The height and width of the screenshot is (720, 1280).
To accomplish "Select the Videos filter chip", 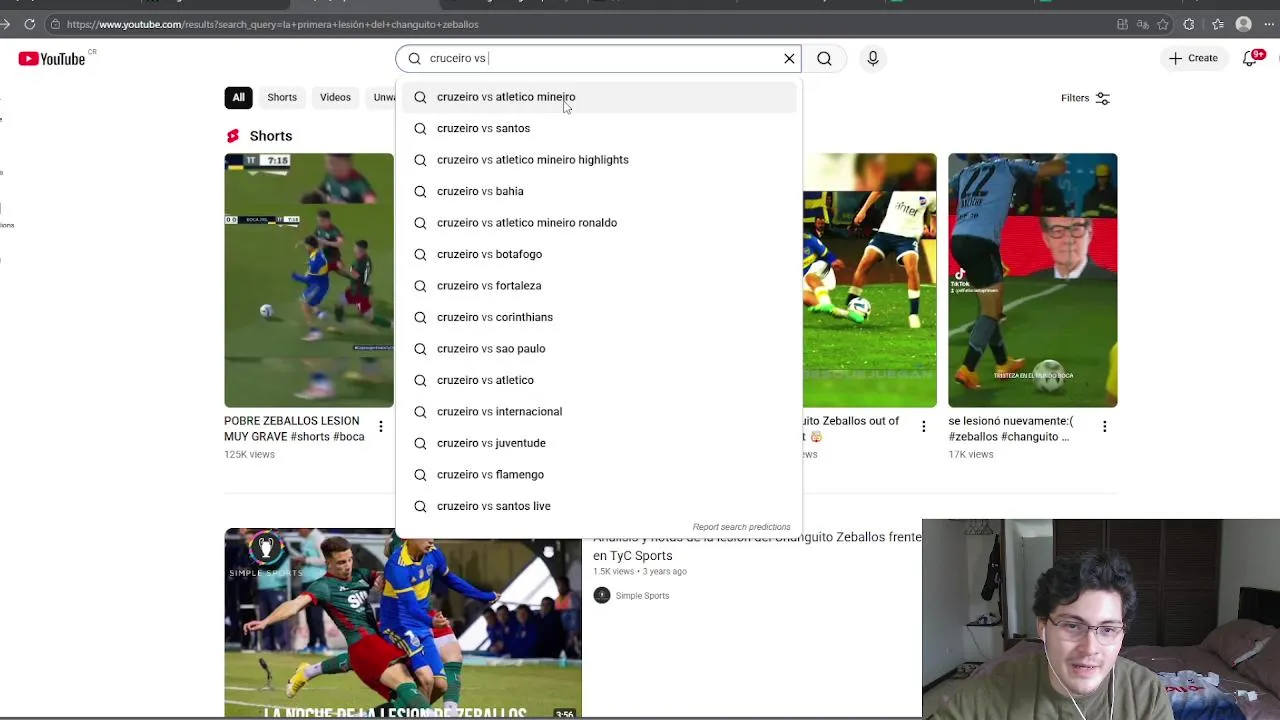I will pos(335,97).
